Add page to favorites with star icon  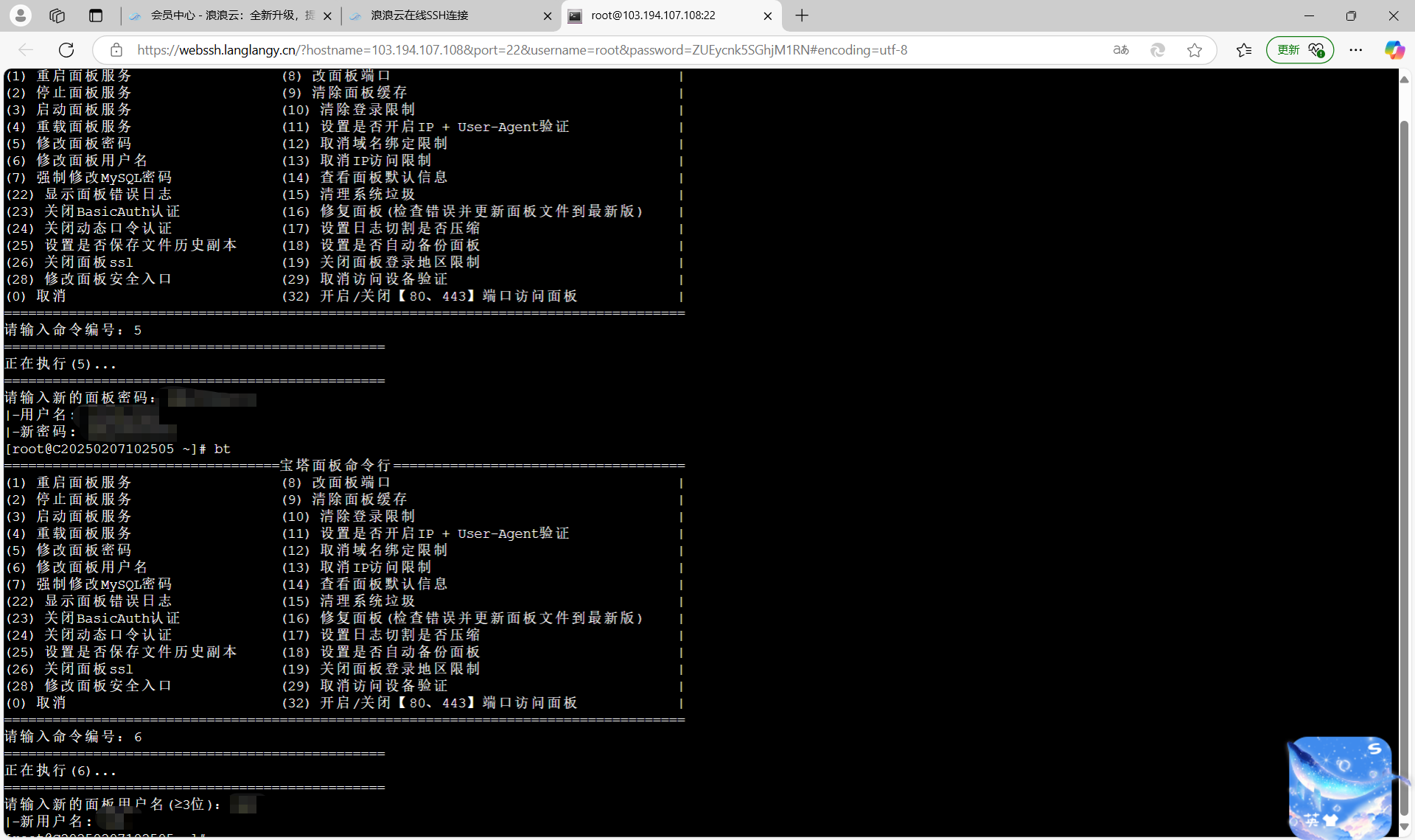click(x=1195, y=50)
